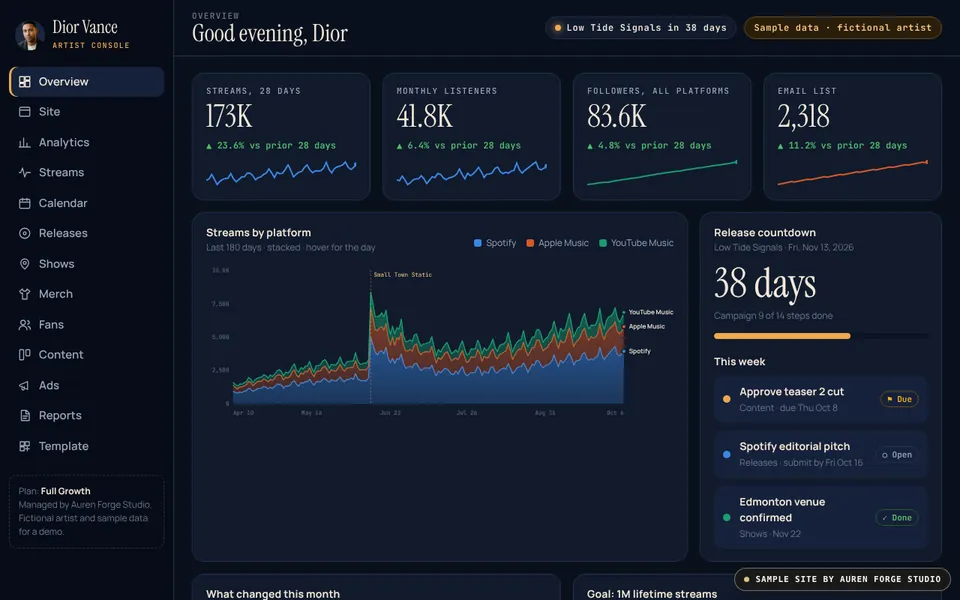Screen dimensions: 960x600
Task: Toggle Spotify legend swatch in chart
Action: [x=478, y=243]
